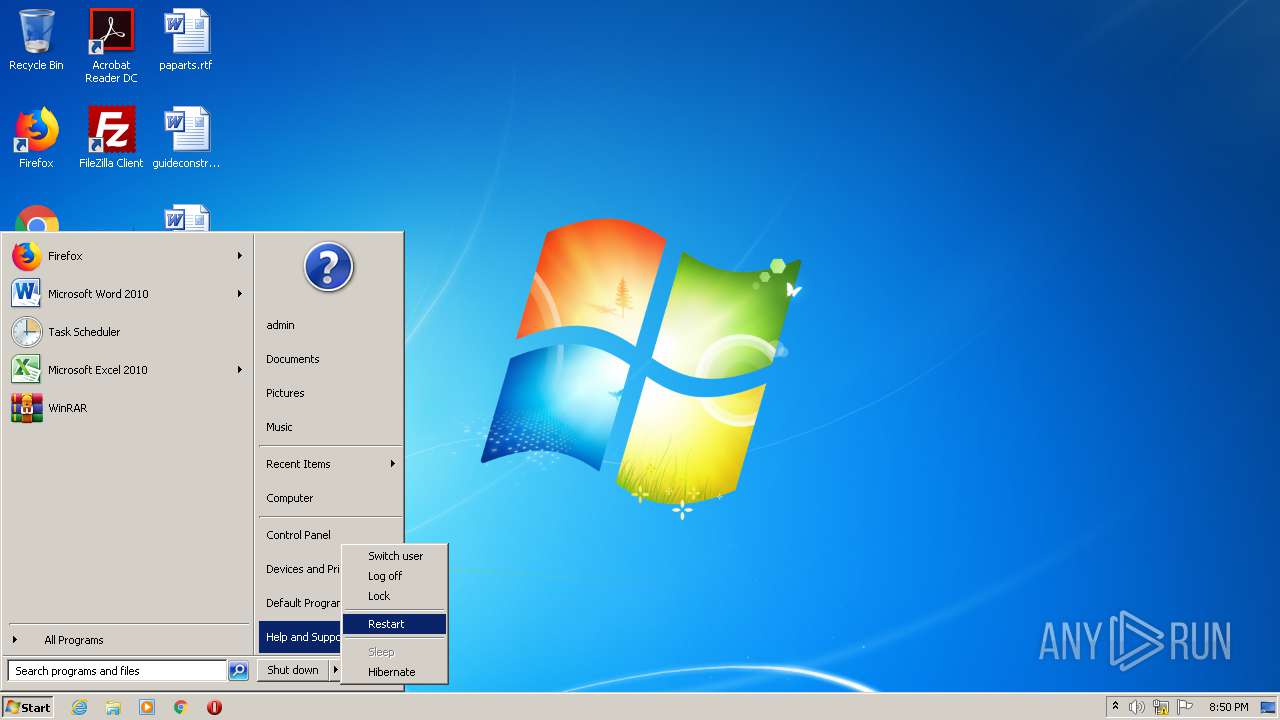Open Pictures from Start menu

tap(330, 393)
